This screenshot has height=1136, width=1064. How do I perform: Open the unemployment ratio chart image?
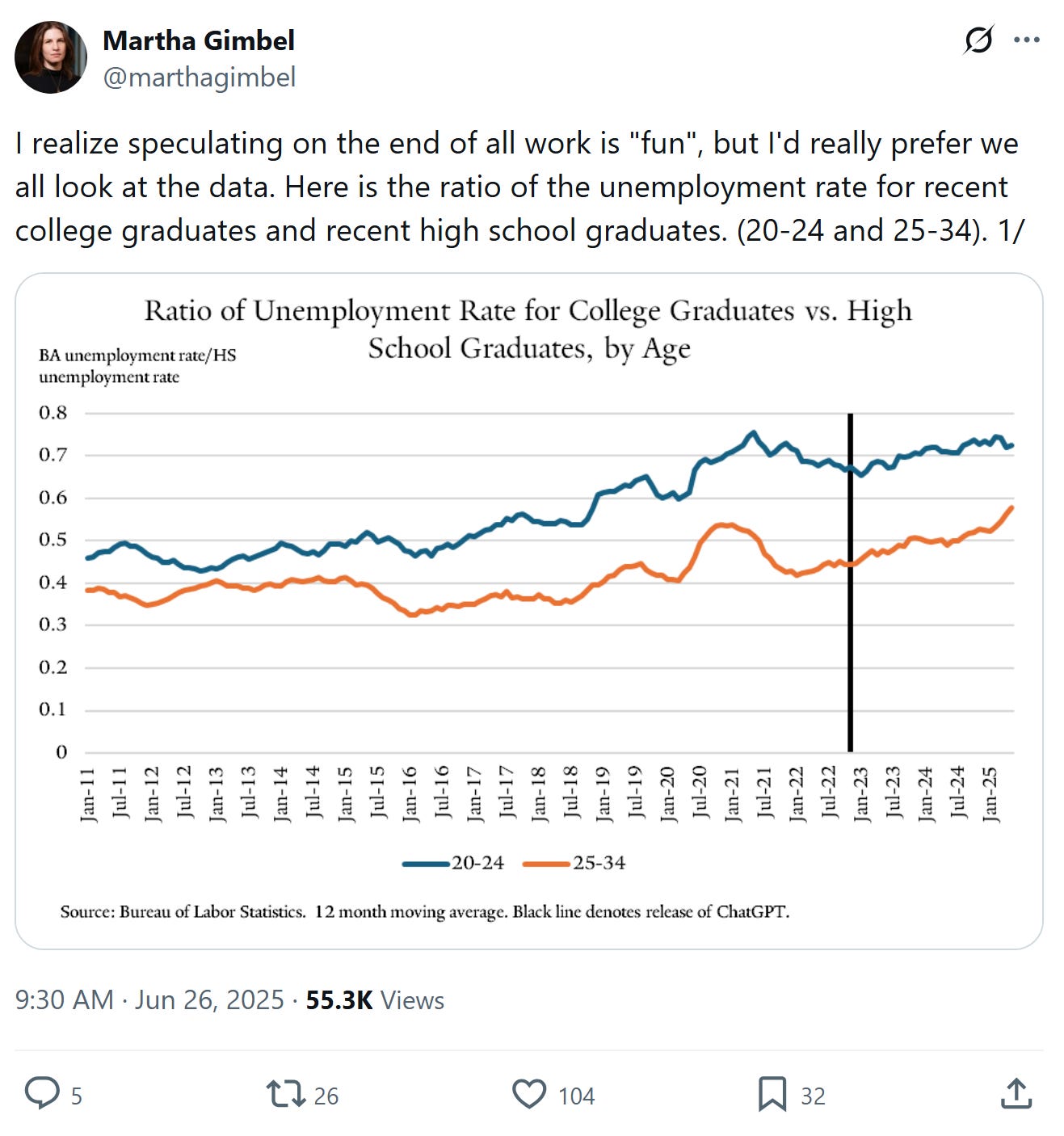pyautogui.click(x=529, y=611)
